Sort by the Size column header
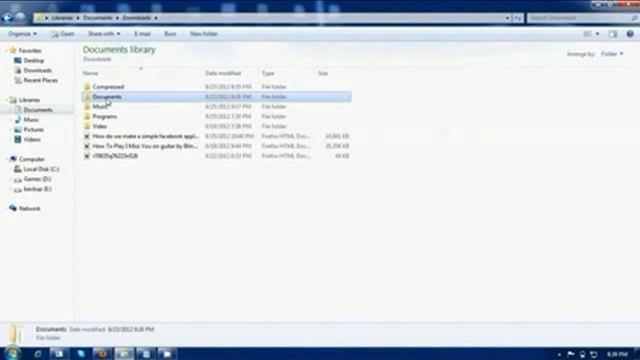The image size is (640, 360). click(x=322, y=73)
